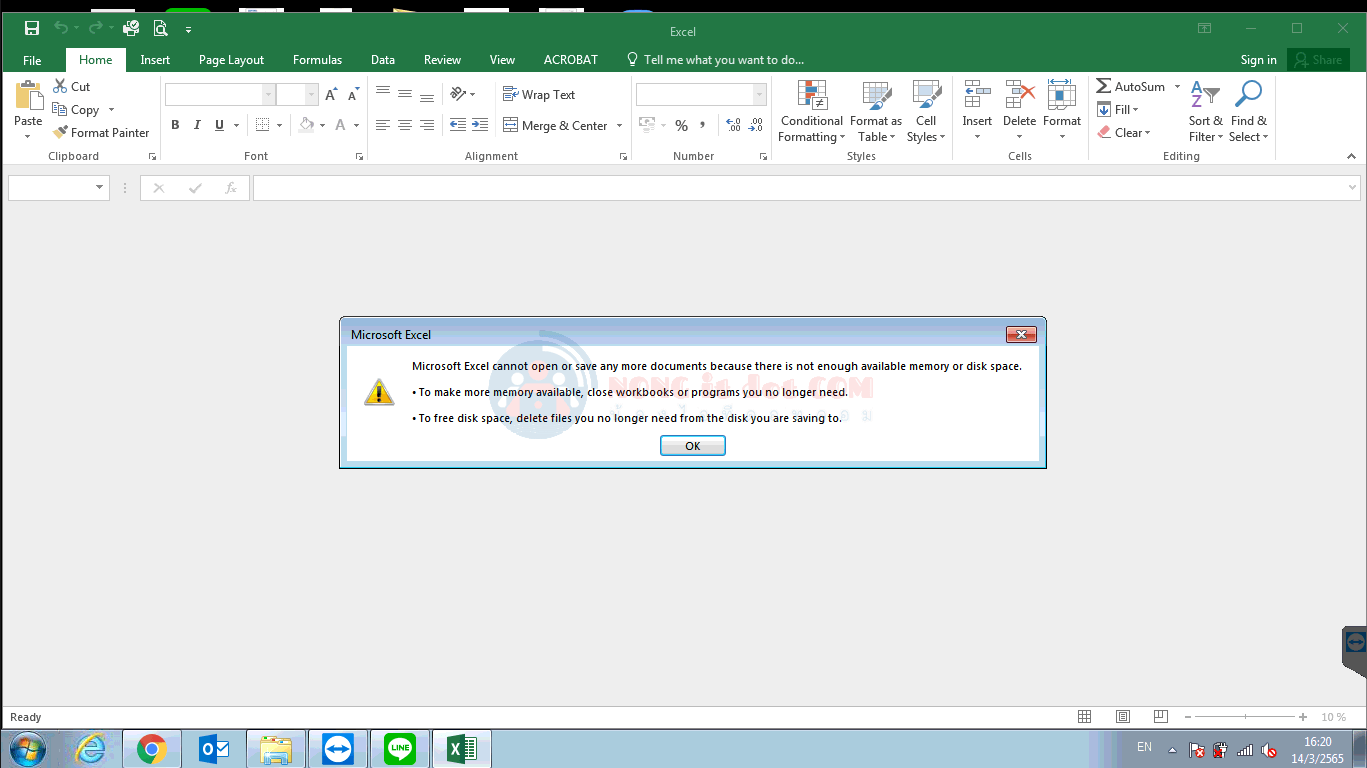This screenshot has width=1367, height=768.
Task: Switch to the Formulas ribbon tab
Action: (x=317, y=60)
